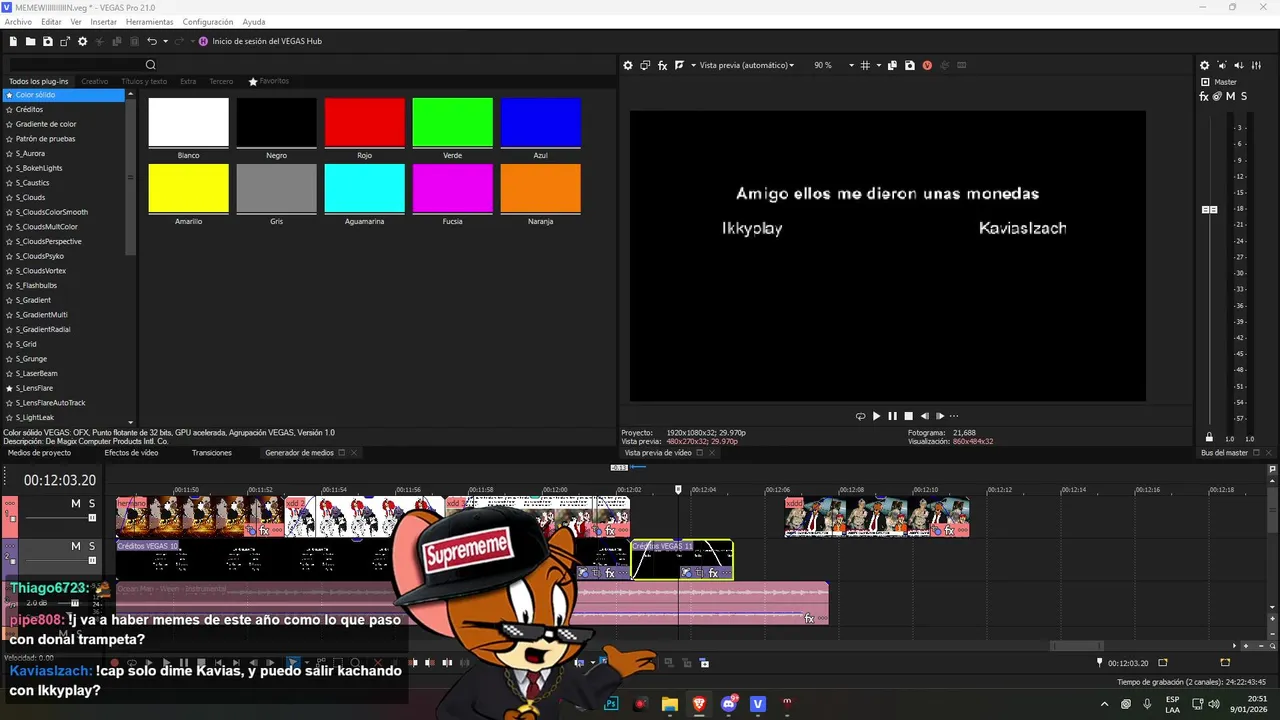Image resolution: width=1280 pixels, height=720 pixels.
Task: Open the Insertar menu
Action: coord(103,21)
